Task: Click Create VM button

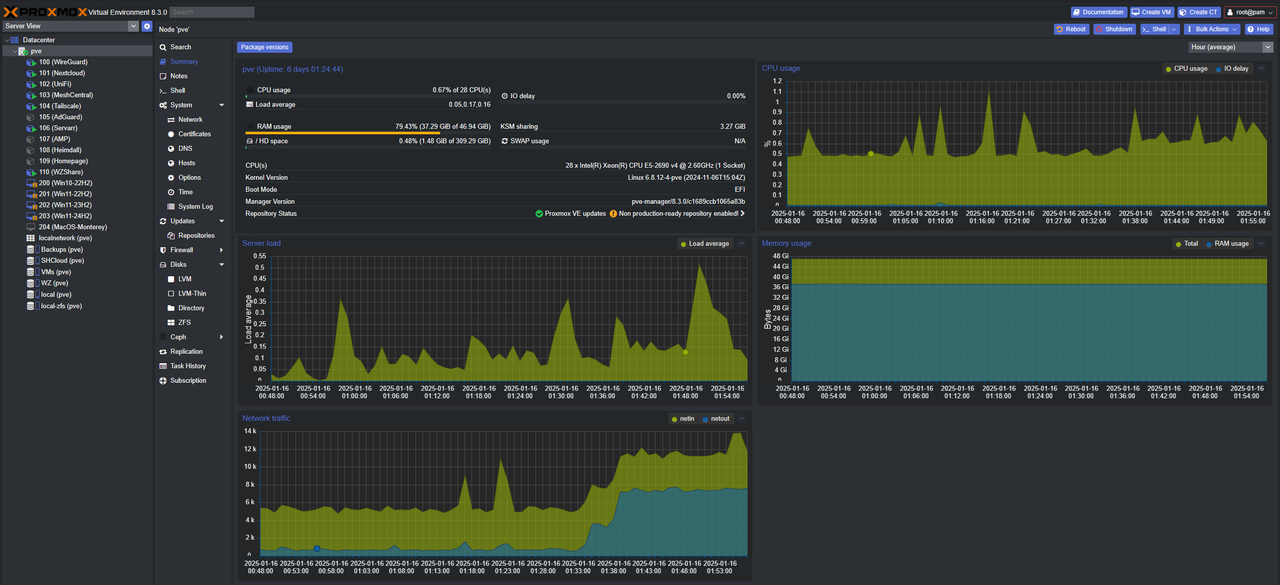Action: (1152, 12)
